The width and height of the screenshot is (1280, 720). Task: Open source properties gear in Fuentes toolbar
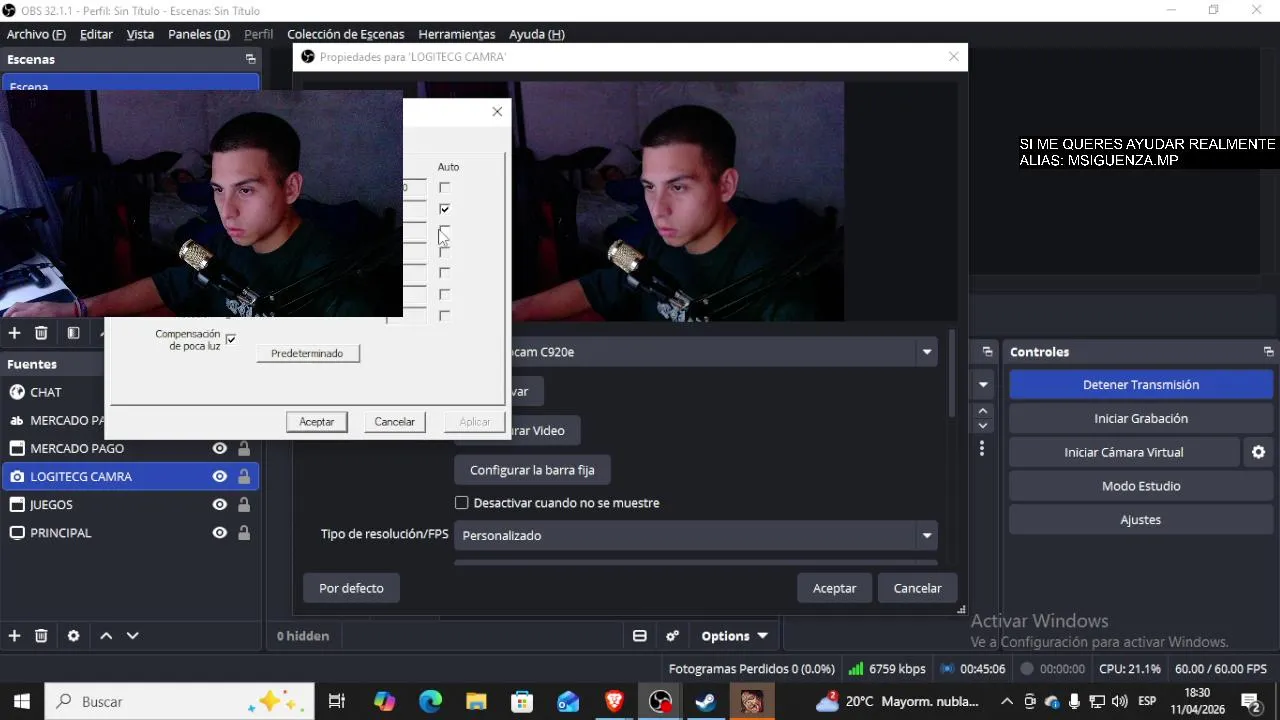tap(73, 635)
